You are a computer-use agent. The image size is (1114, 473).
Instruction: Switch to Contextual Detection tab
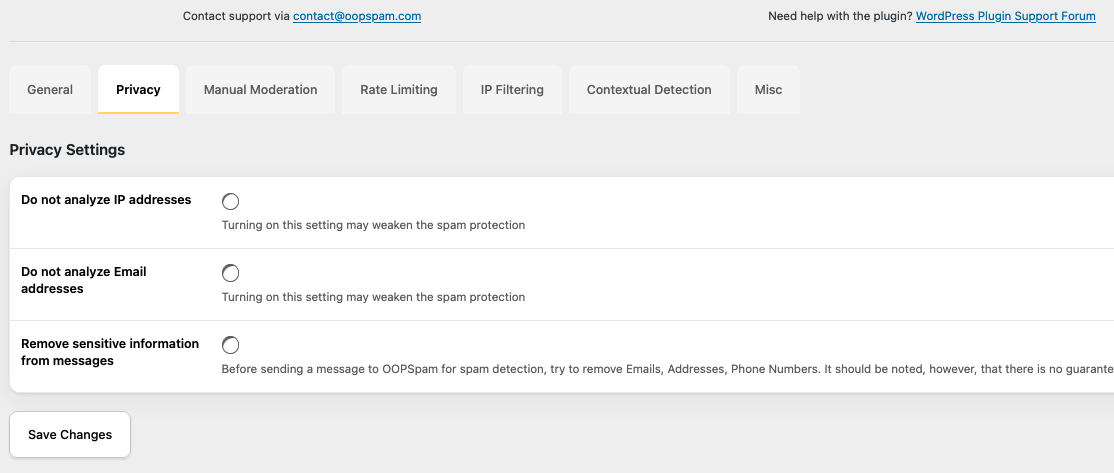point(649,90)
